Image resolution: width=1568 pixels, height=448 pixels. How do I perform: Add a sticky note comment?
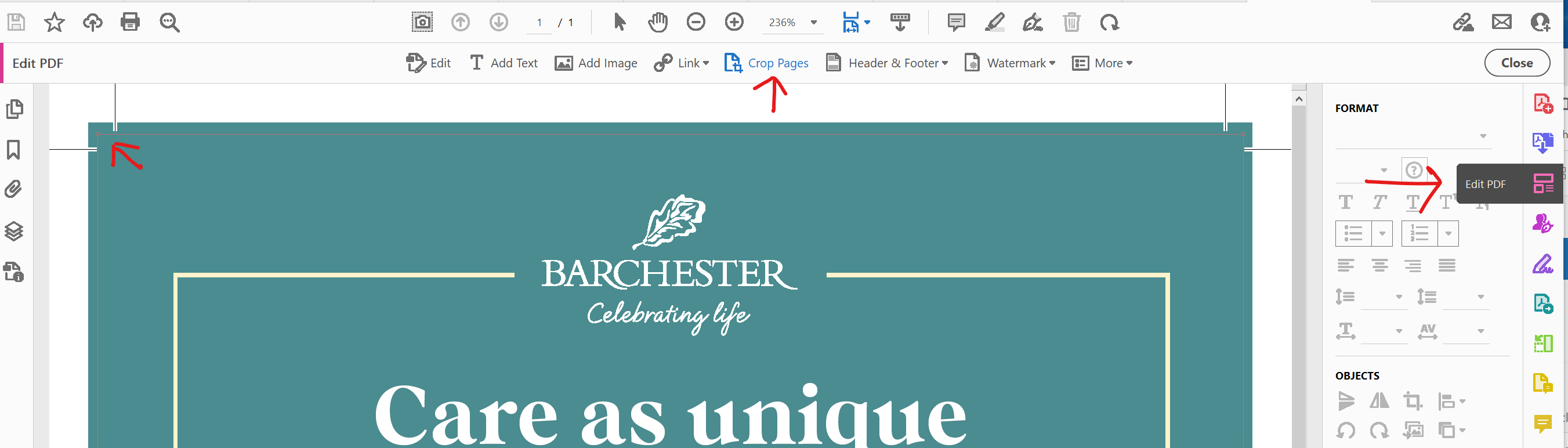(956, 23)
